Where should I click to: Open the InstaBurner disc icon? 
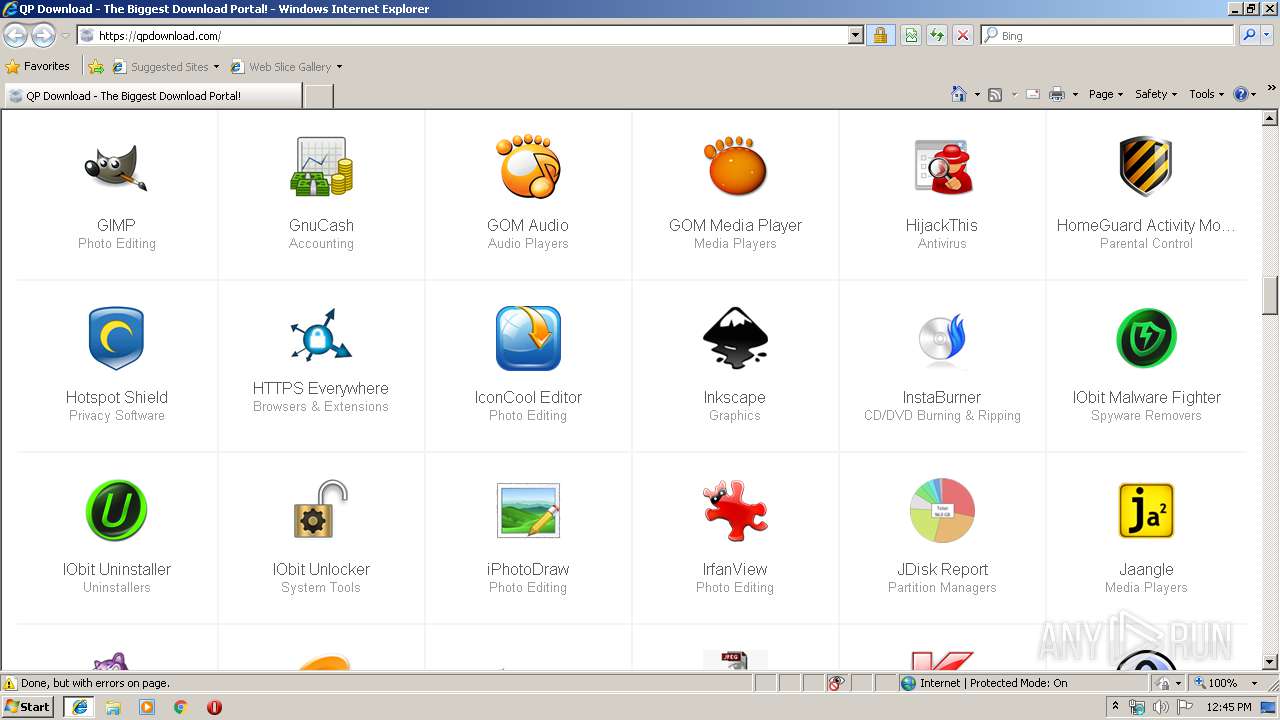click(x=942, y=339)
